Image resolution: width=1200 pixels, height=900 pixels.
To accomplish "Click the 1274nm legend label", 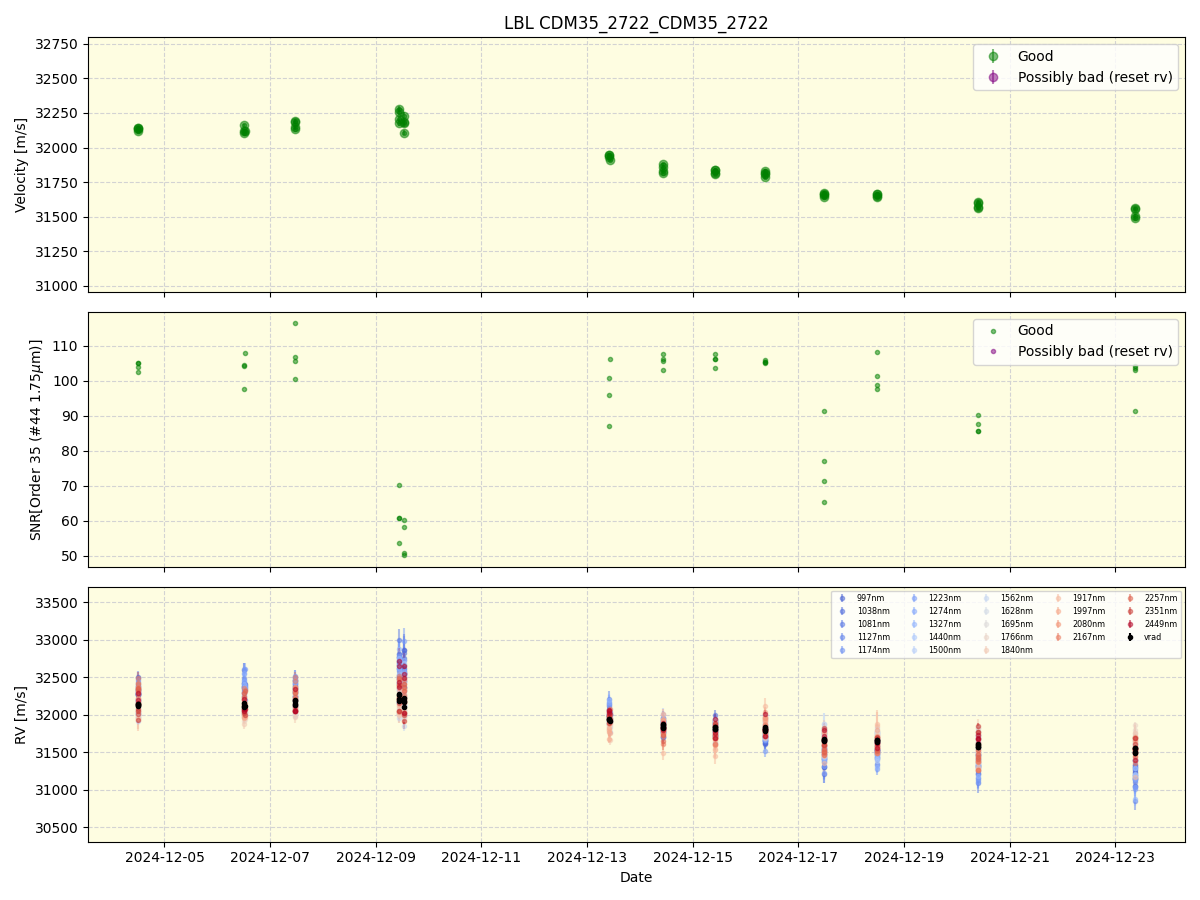I will tap(945, 611).
